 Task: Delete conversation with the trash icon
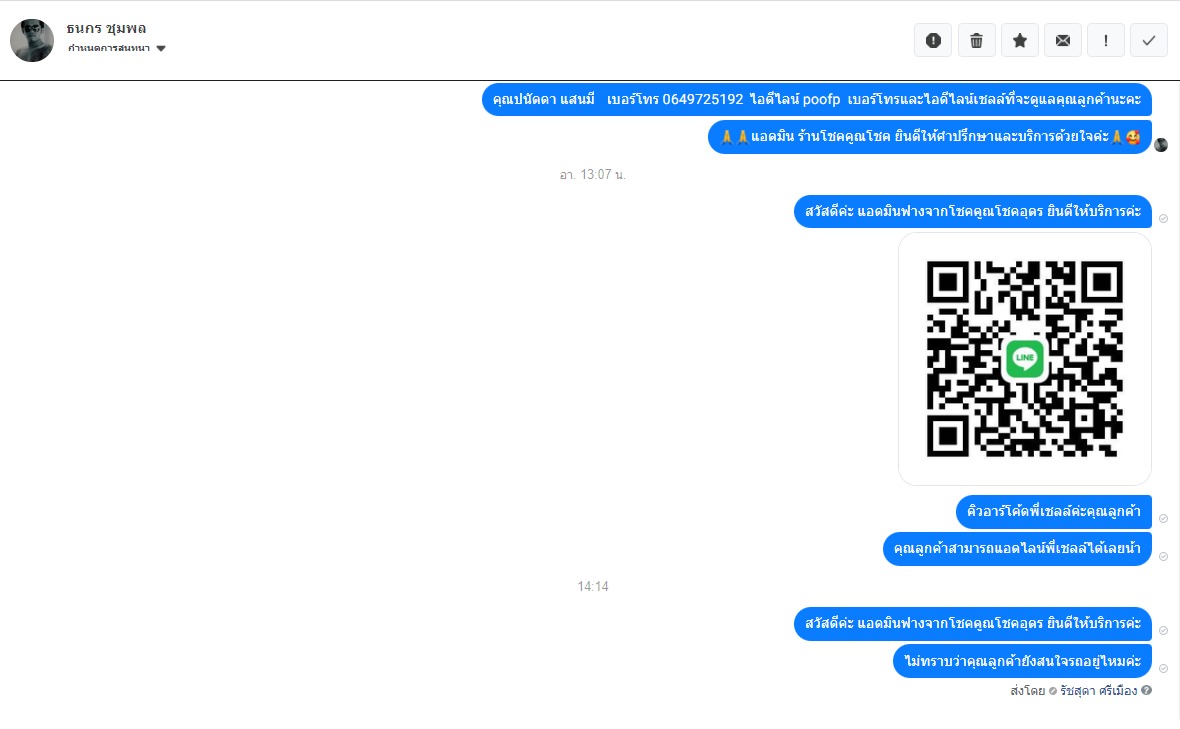(977, 41)
